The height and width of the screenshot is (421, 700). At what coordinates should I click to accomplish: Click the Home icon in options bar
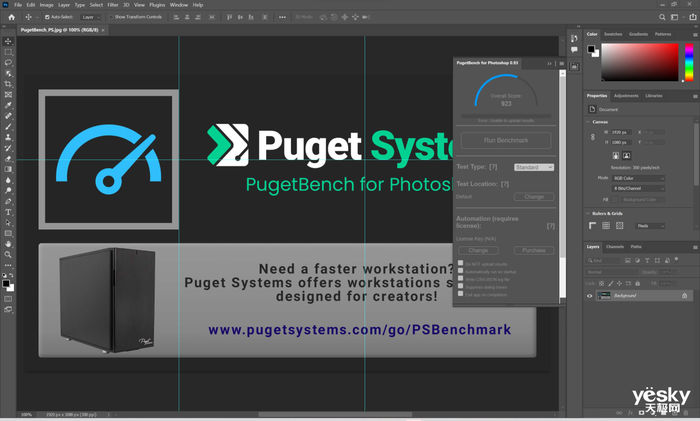click(11, 17)
